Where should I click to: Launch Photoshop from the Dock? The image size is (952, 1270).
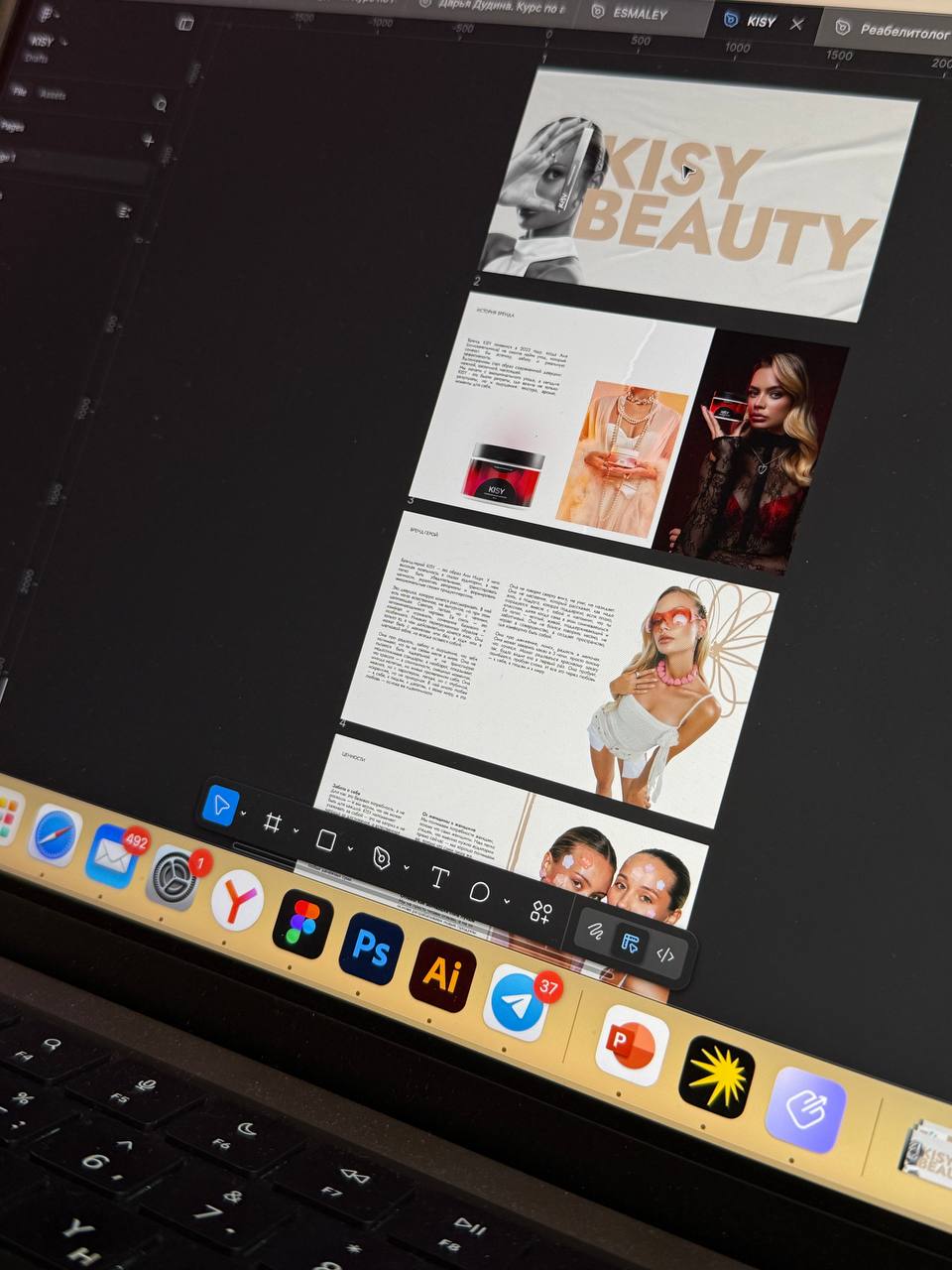tap(371, 949)
